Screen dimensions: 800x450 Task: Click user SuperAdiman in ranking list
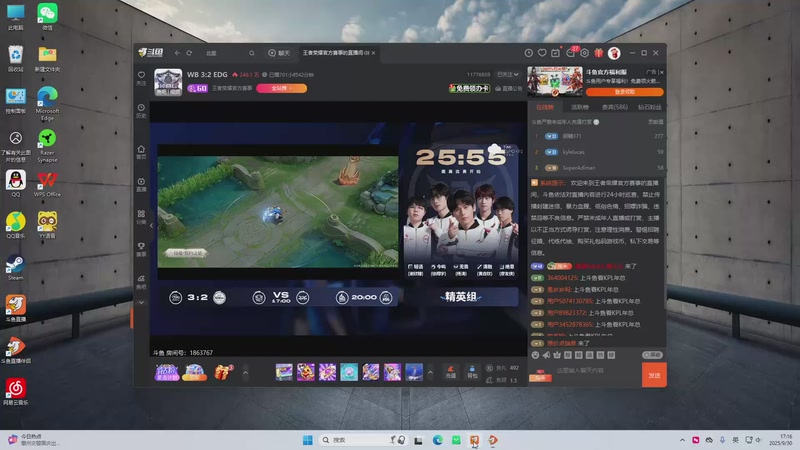click(579, 168)
